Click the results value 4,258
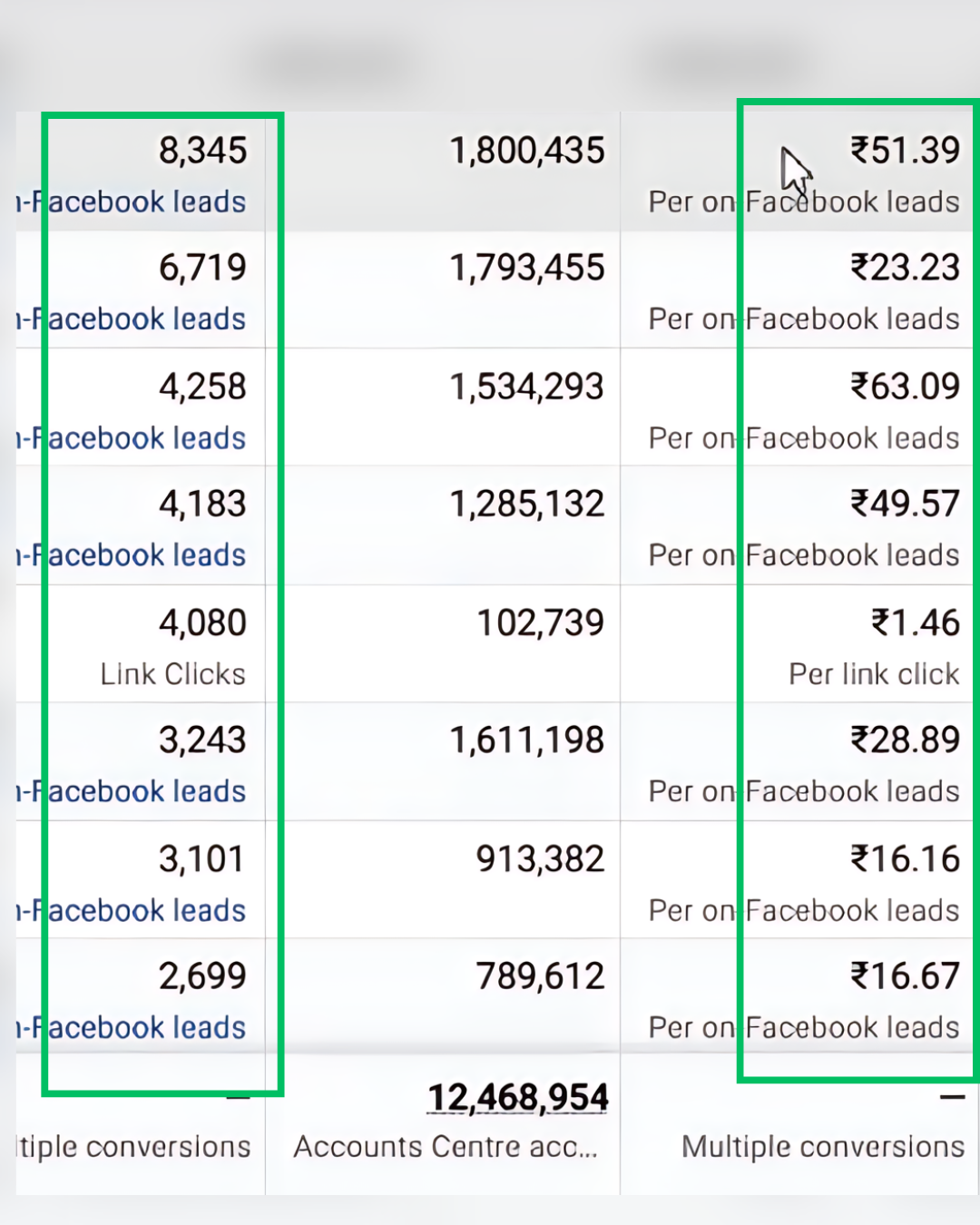Image resolution: width=980 pixels, height=1225 pixels. click(x=202, y=387)
